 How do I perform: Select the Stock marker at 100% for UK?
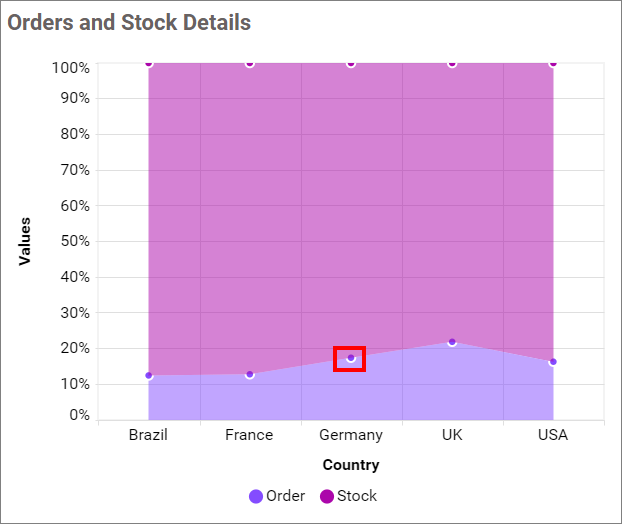point(452,63)
